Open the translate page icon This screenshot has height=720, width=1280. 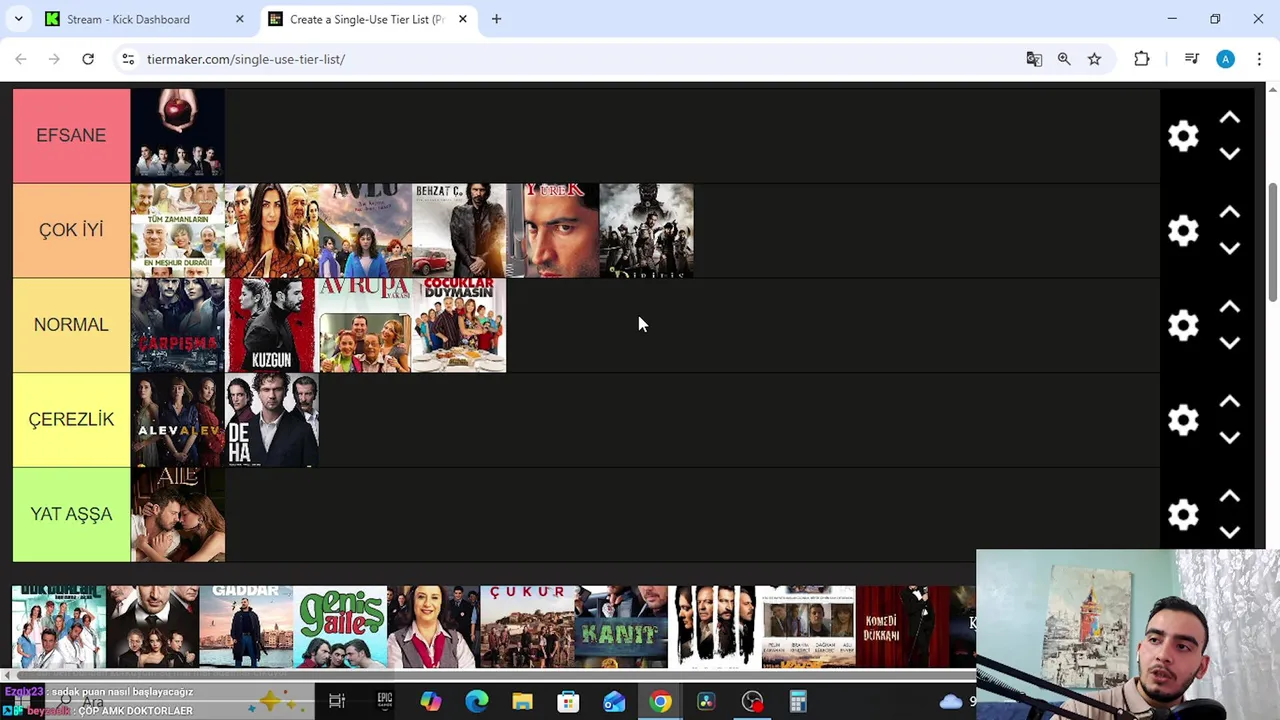point(1034,59)
